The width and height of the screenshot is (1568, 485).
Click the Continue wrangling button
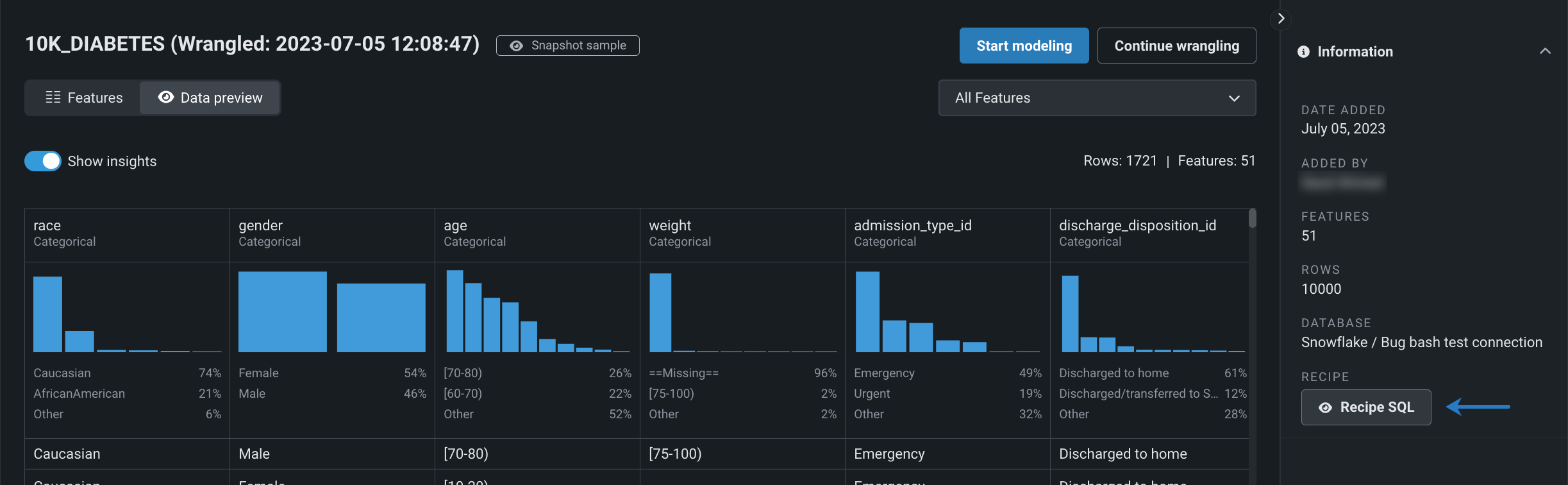click(1176, 46)
